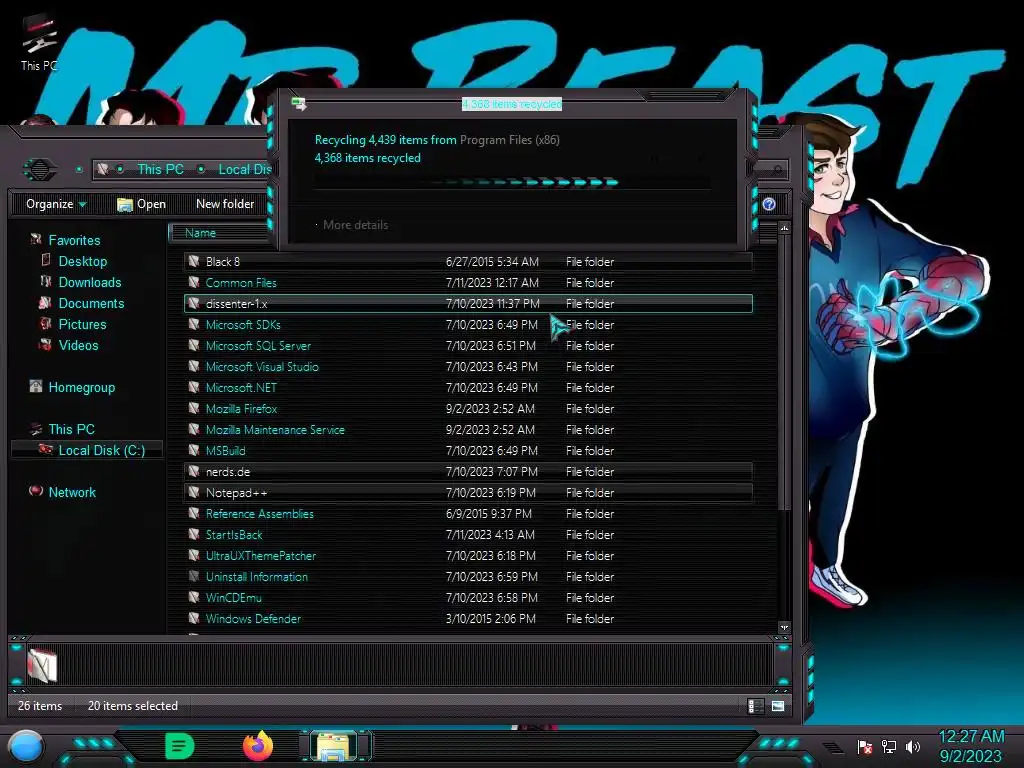The image size is (1024, 768).
Task: Switch to large icons view in status bar
Action: click(x=778, y=706)
